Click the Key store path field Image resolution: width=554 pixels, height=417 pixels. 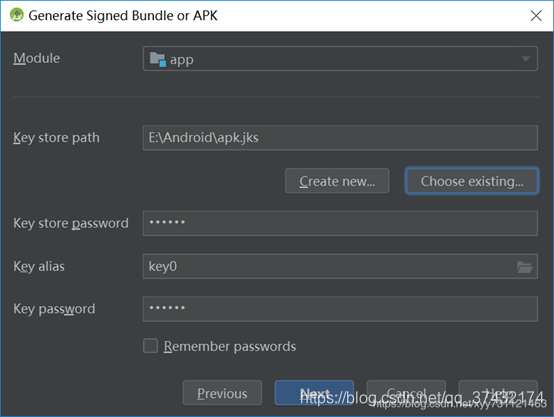pyautogui.click(x=340, y=138)
